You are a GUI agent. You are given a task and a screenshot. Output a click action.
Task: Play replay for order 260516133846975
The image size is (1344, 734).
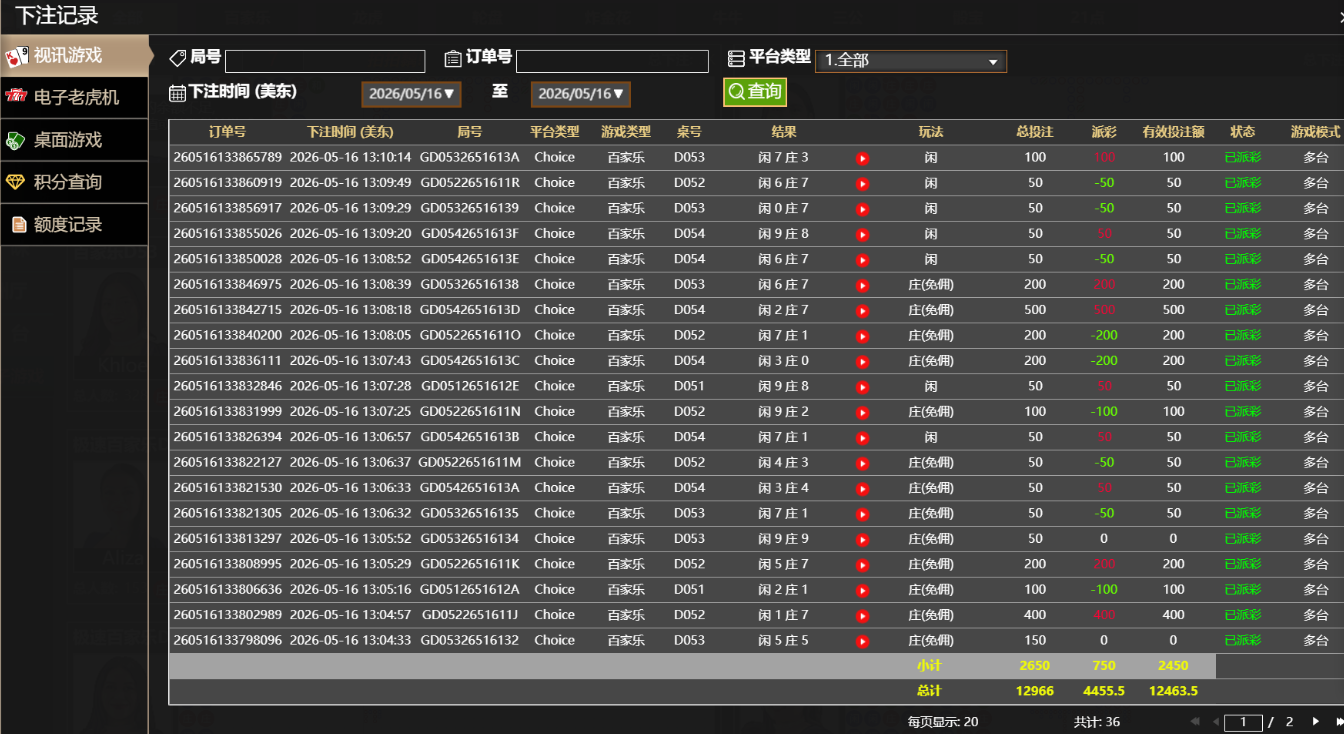point(862,285)
